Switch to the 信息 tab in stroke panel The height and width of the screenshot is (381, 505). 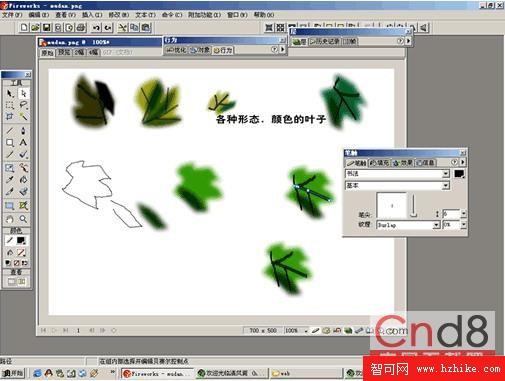click(x=426, y=163)
